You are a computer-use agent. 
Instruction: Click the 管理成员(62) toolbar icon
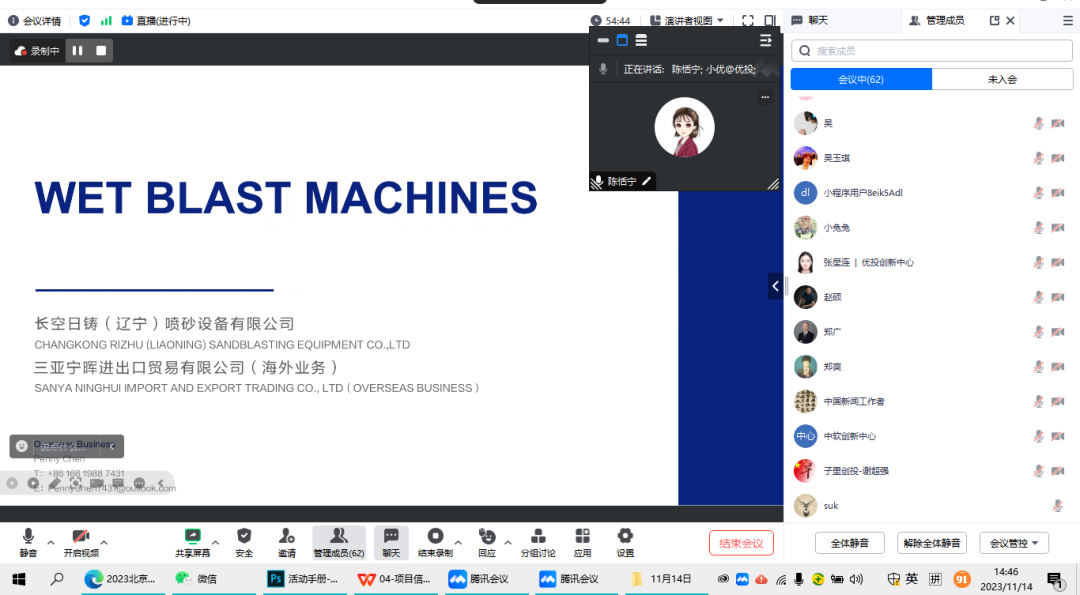[x=338, y=536]
